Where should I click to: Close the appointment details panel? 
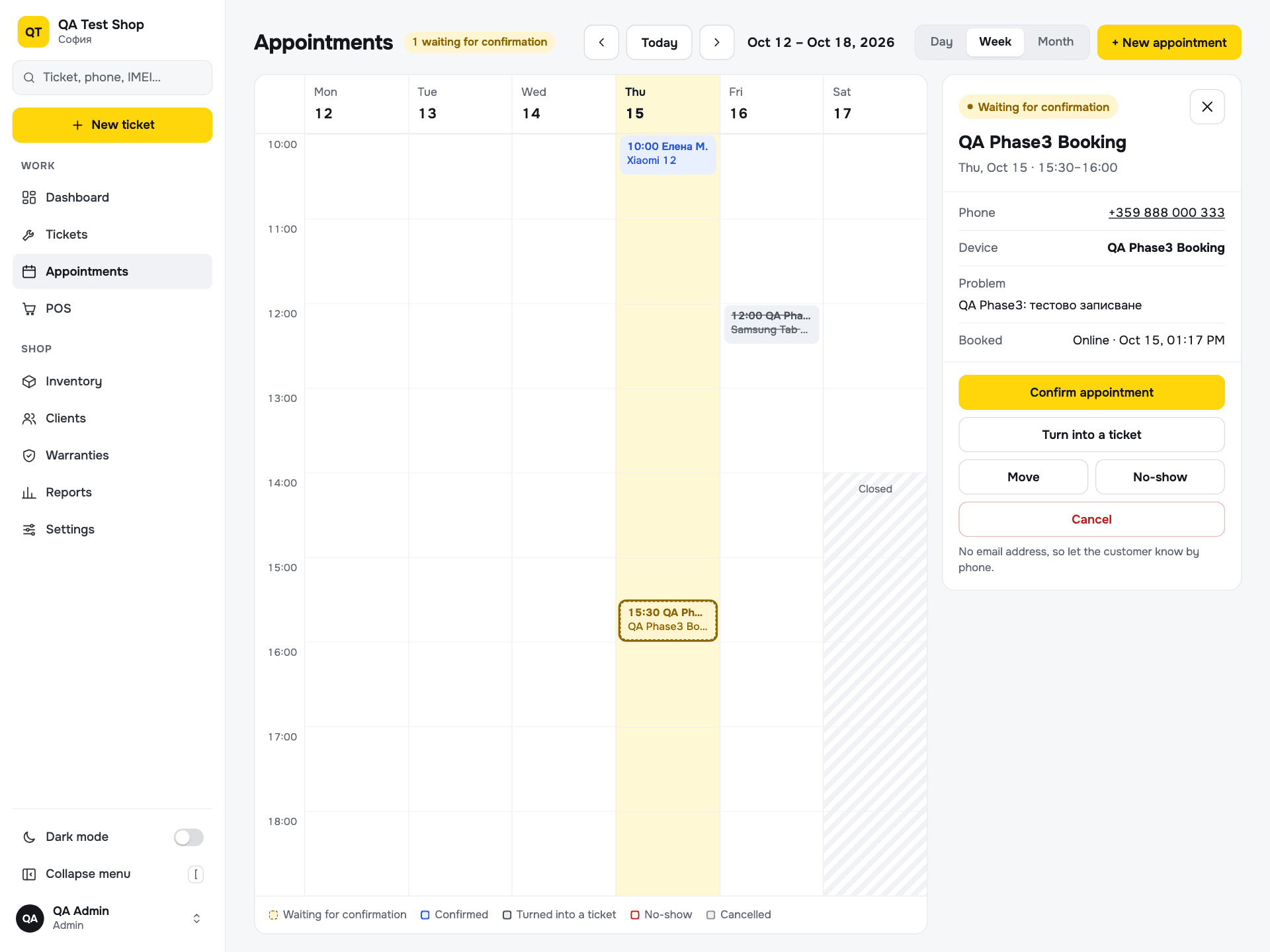[x=1207, y=106]
